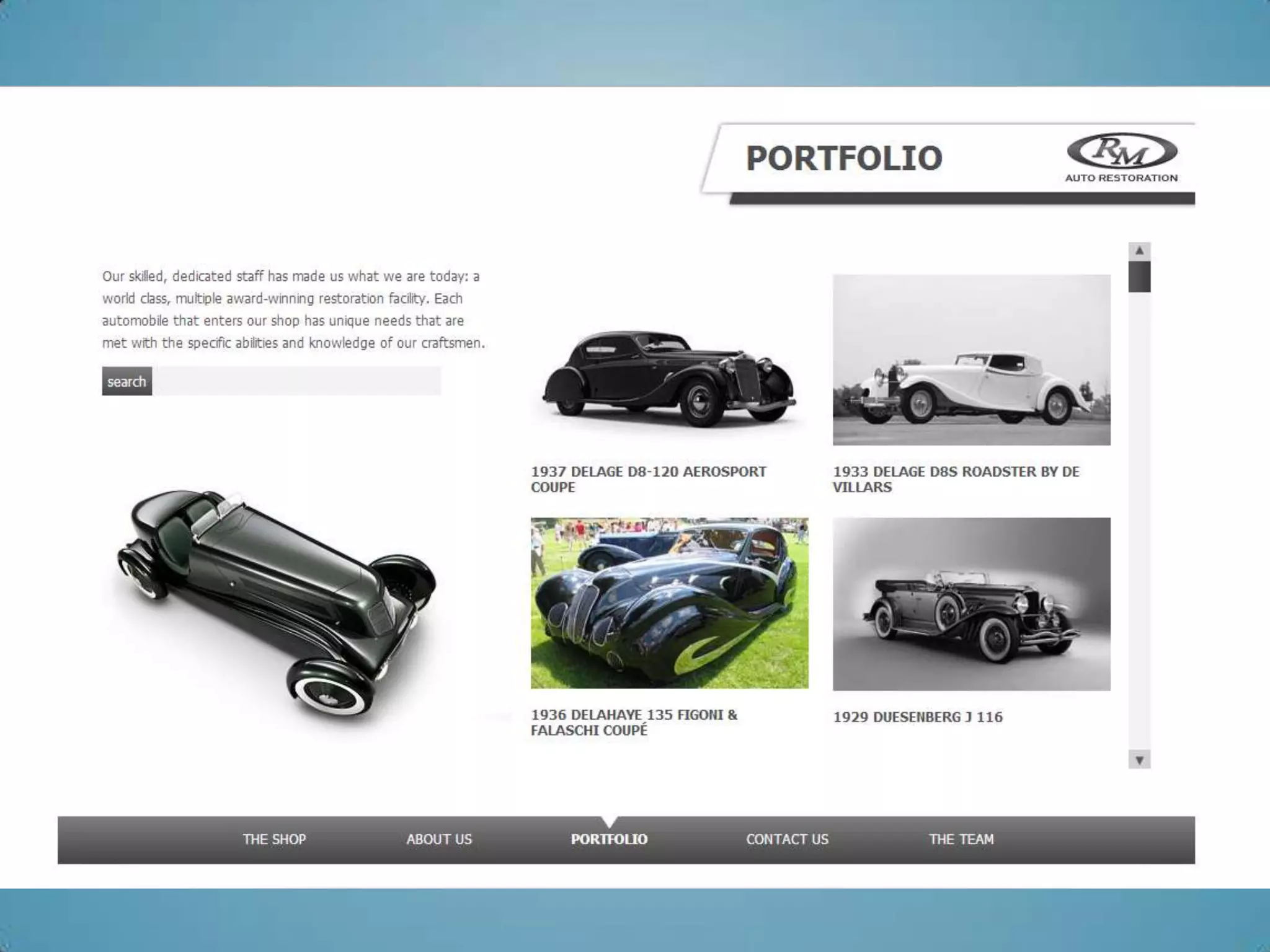The width and height of the screenshot is (1270, 952).
Task: Focus the search text field
Action: [x=296, y=381]
